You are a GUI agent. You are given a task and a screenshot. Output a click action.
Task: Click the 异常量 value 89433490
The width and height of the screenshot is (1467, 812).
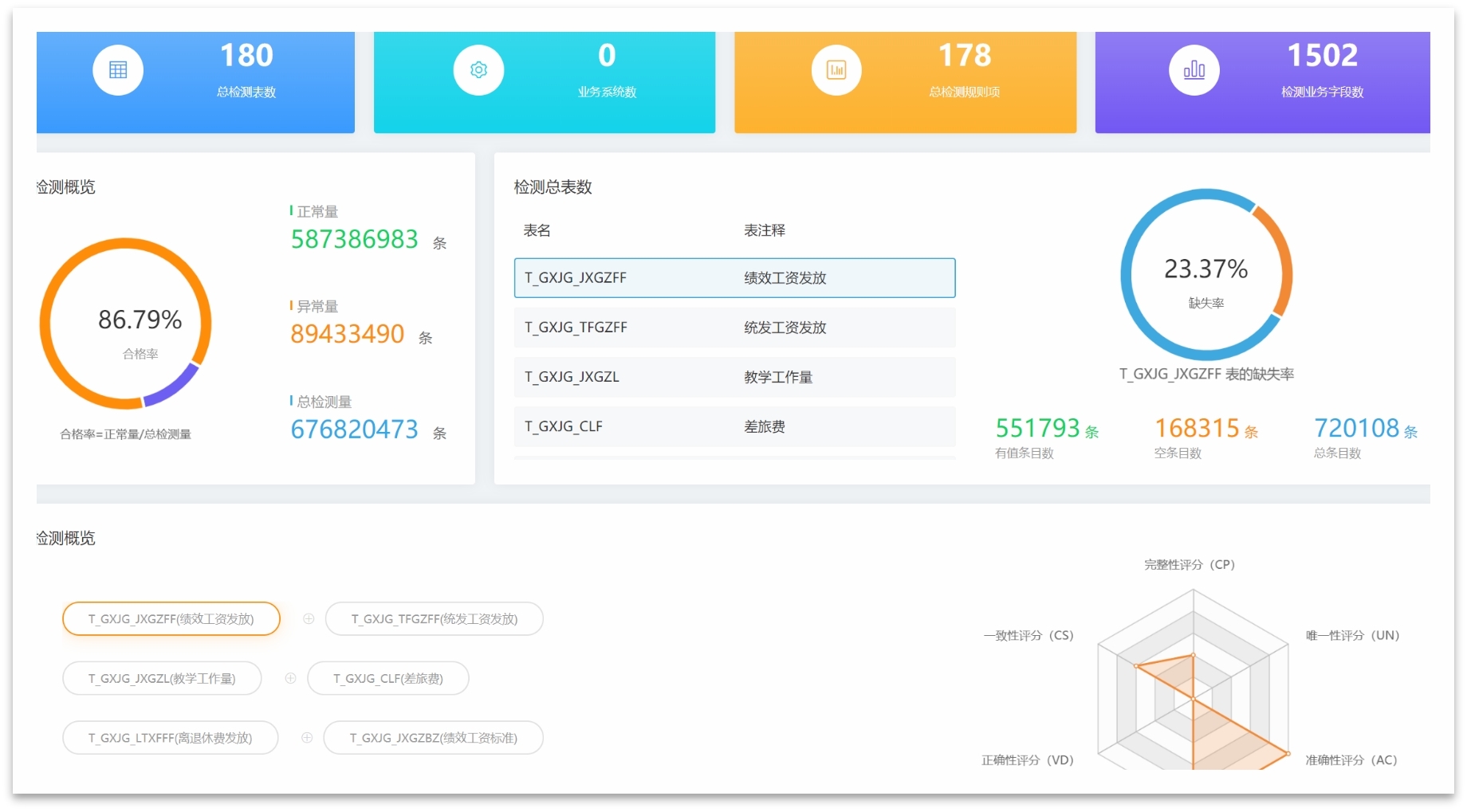pyautogui.click(x=348, y=334)
